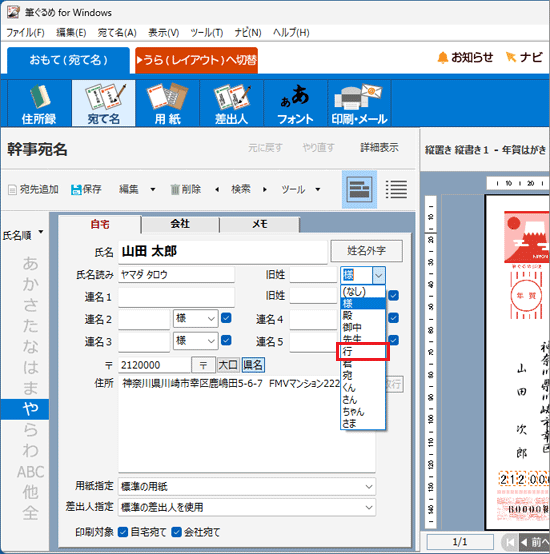Click the 県名 button
This screenshot has height=554, width=550.
coord(253,365)
